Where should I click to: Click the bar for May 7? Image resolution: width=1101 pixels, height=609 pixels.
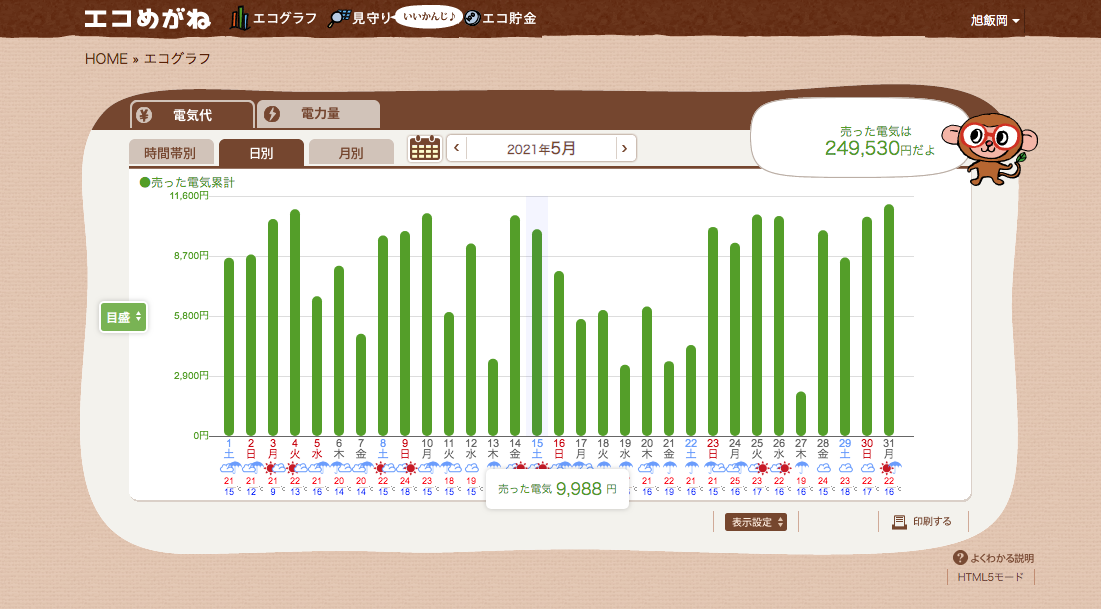(x=361, y=385)
